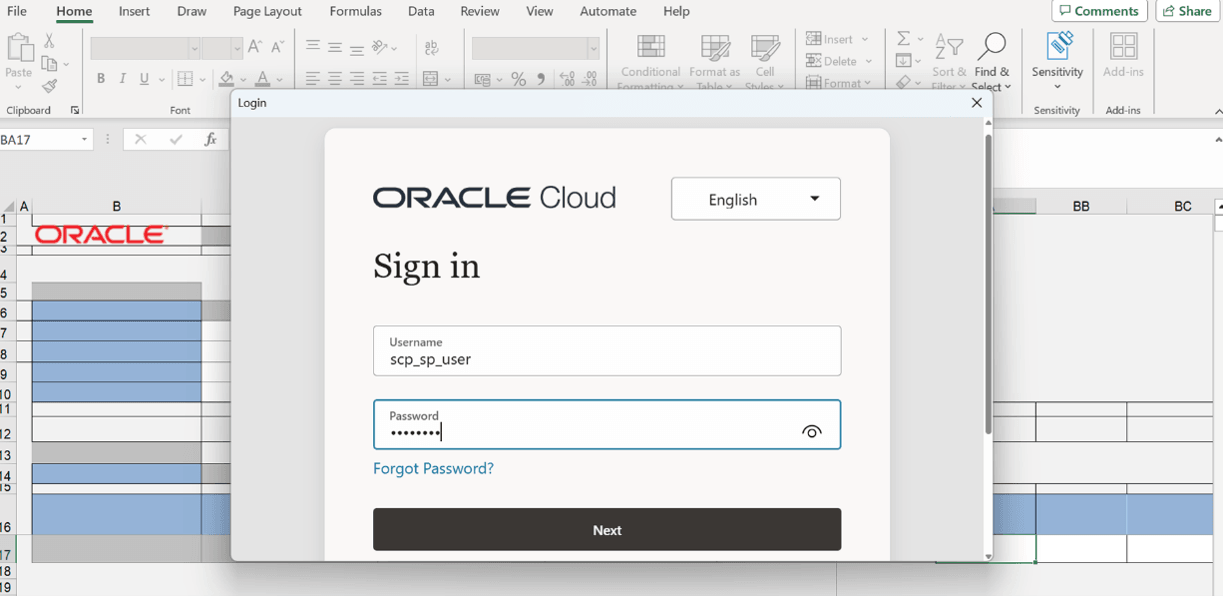
Task: Switch to the Data tab
Action: point(421,11)
